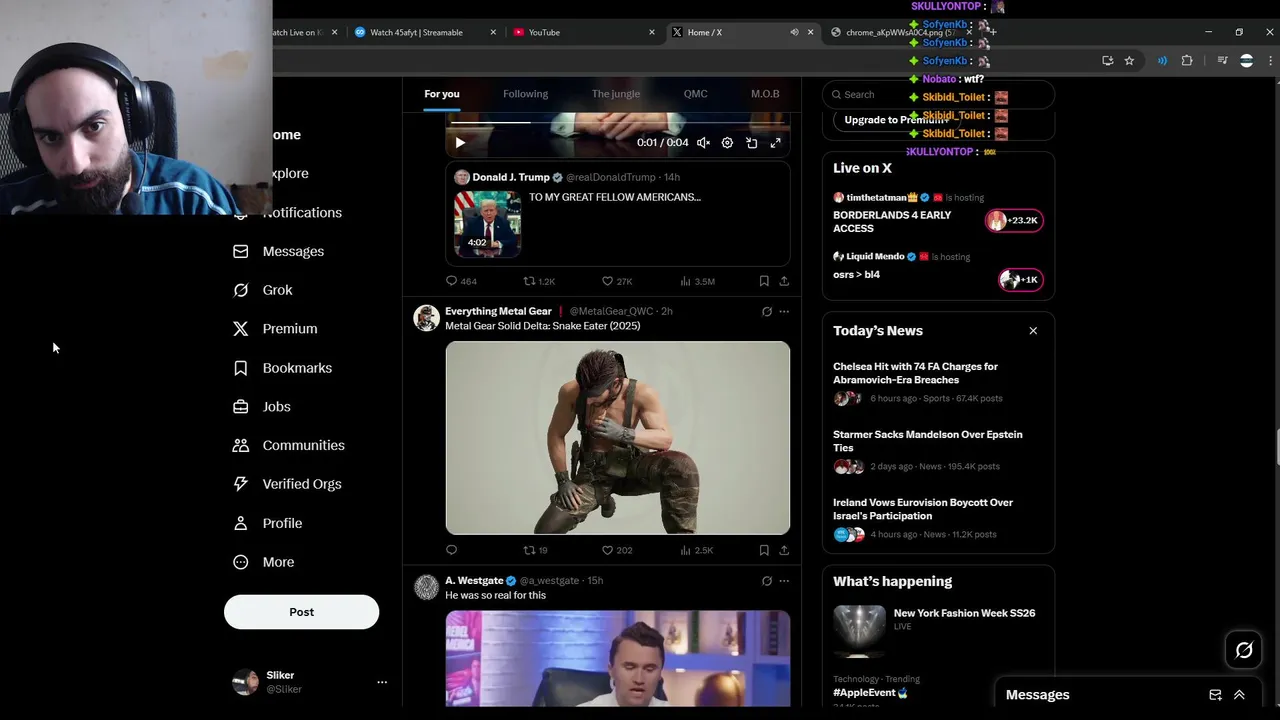
Task: Open Chelsea Hit with 74 FA Charges story
Action: pyautogui.click(x=938, y=382)
